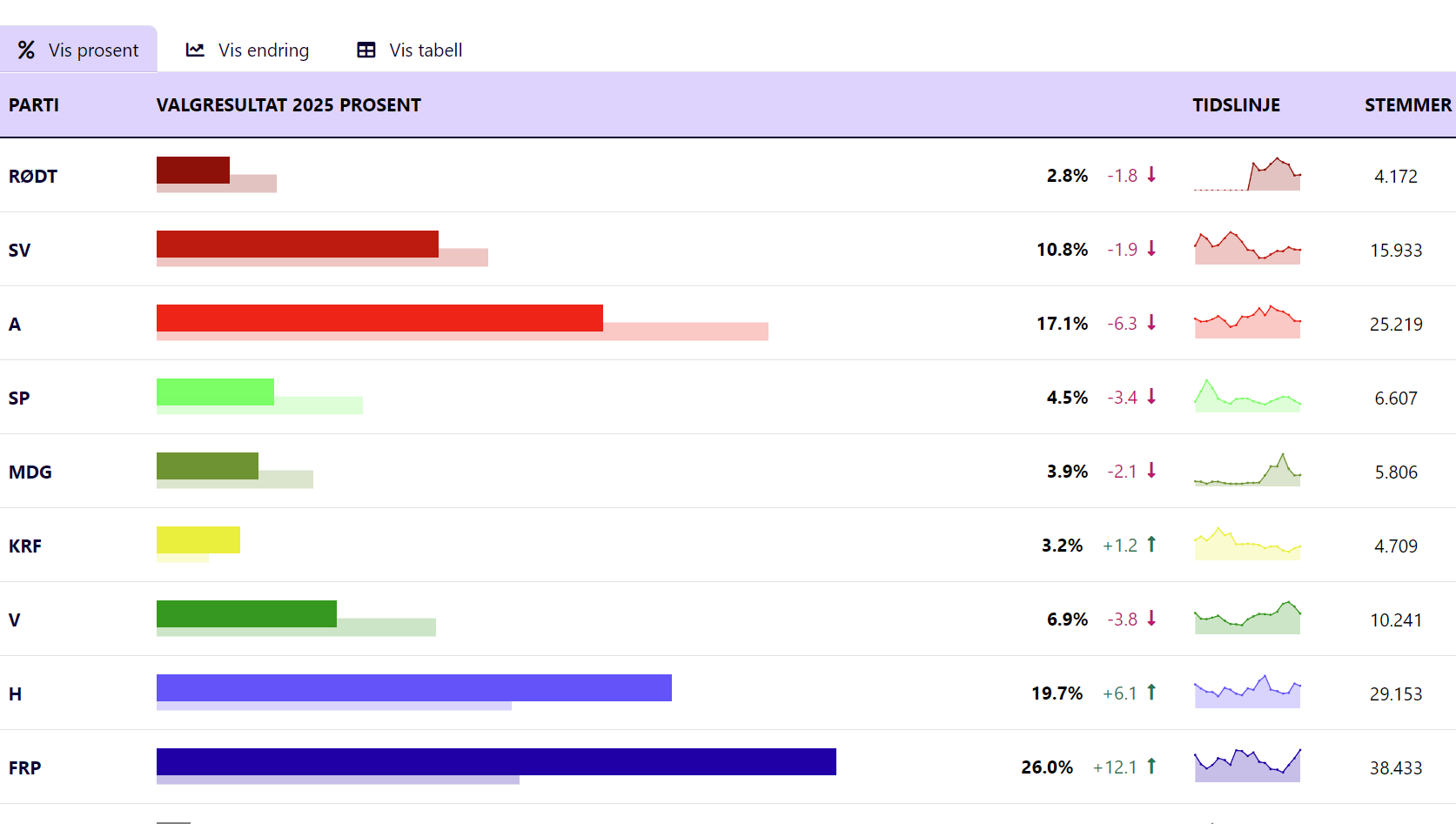Click the V party name
Viewport: 1456px width, 824px height.
pos(15,620)
